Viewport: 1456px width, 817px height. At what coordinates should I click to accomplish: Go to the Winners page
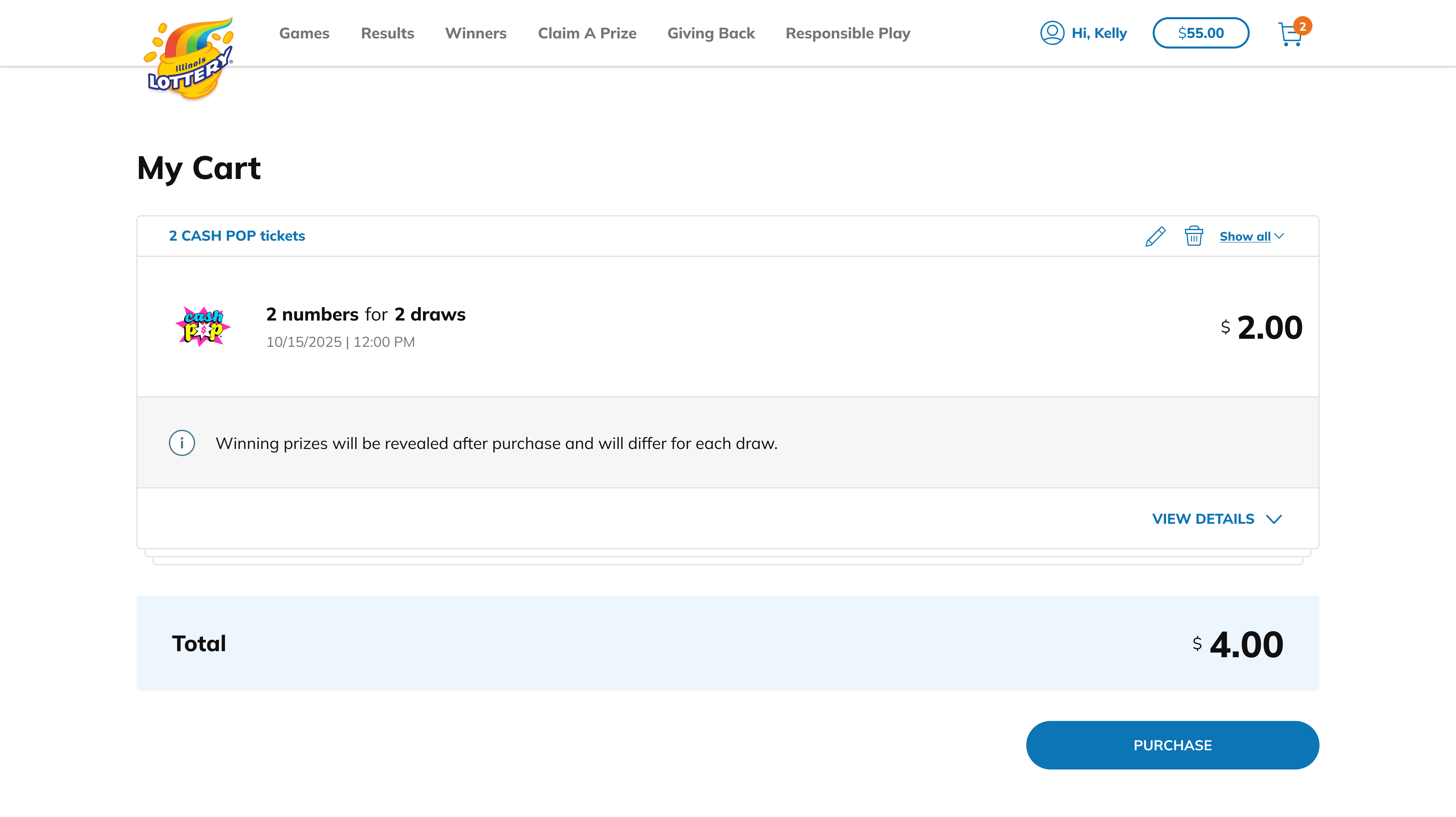pyautogui.click(x=475, y=33)
